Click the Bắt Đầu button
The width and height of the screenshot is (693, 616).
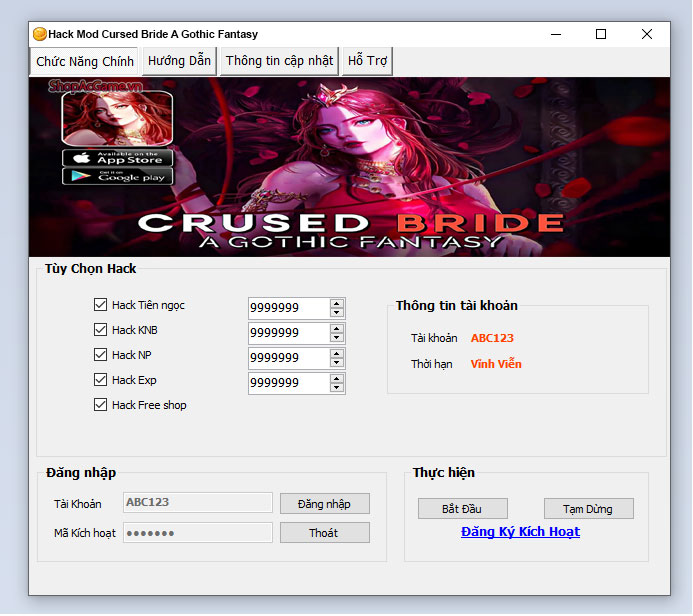(462, 509)
